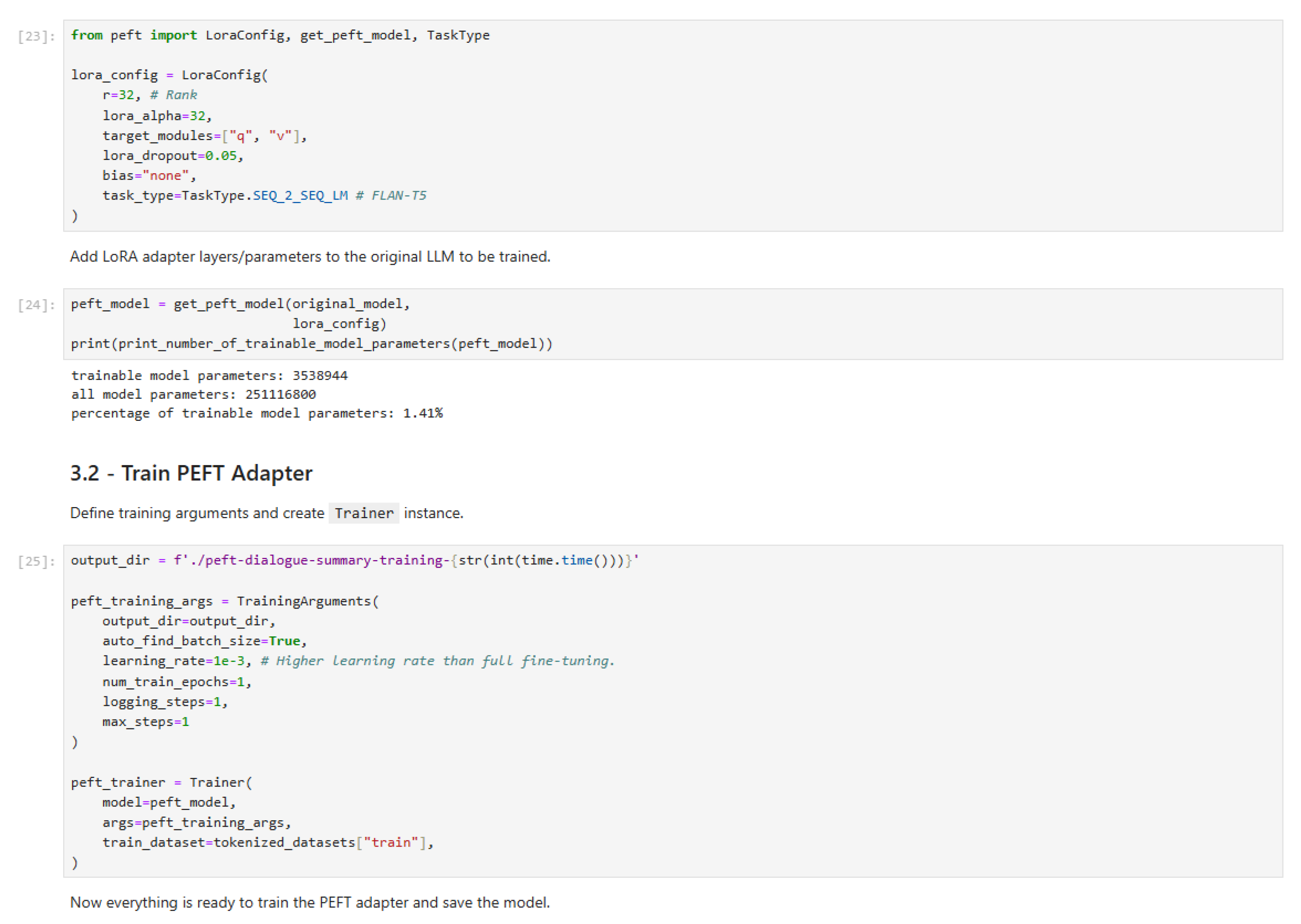Click the cell prompt label [23]
Screen dimensions: 1301x924
(x=36, y=36)
